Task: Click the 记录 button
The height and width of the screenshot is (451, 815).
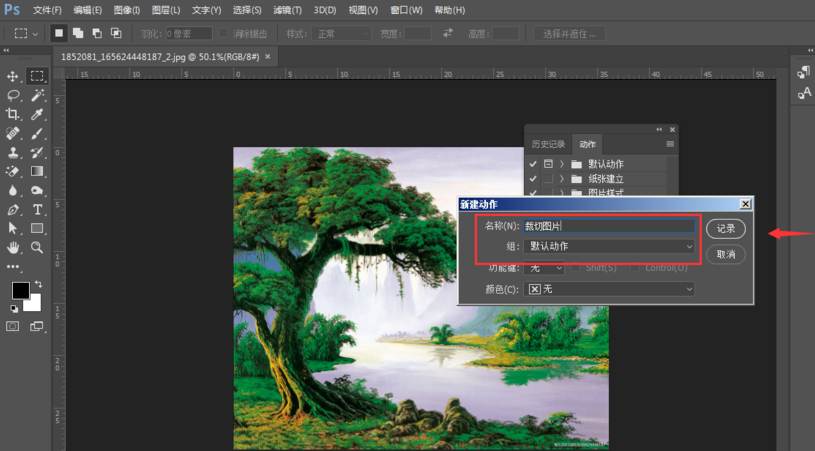Action: pos(726,229)
